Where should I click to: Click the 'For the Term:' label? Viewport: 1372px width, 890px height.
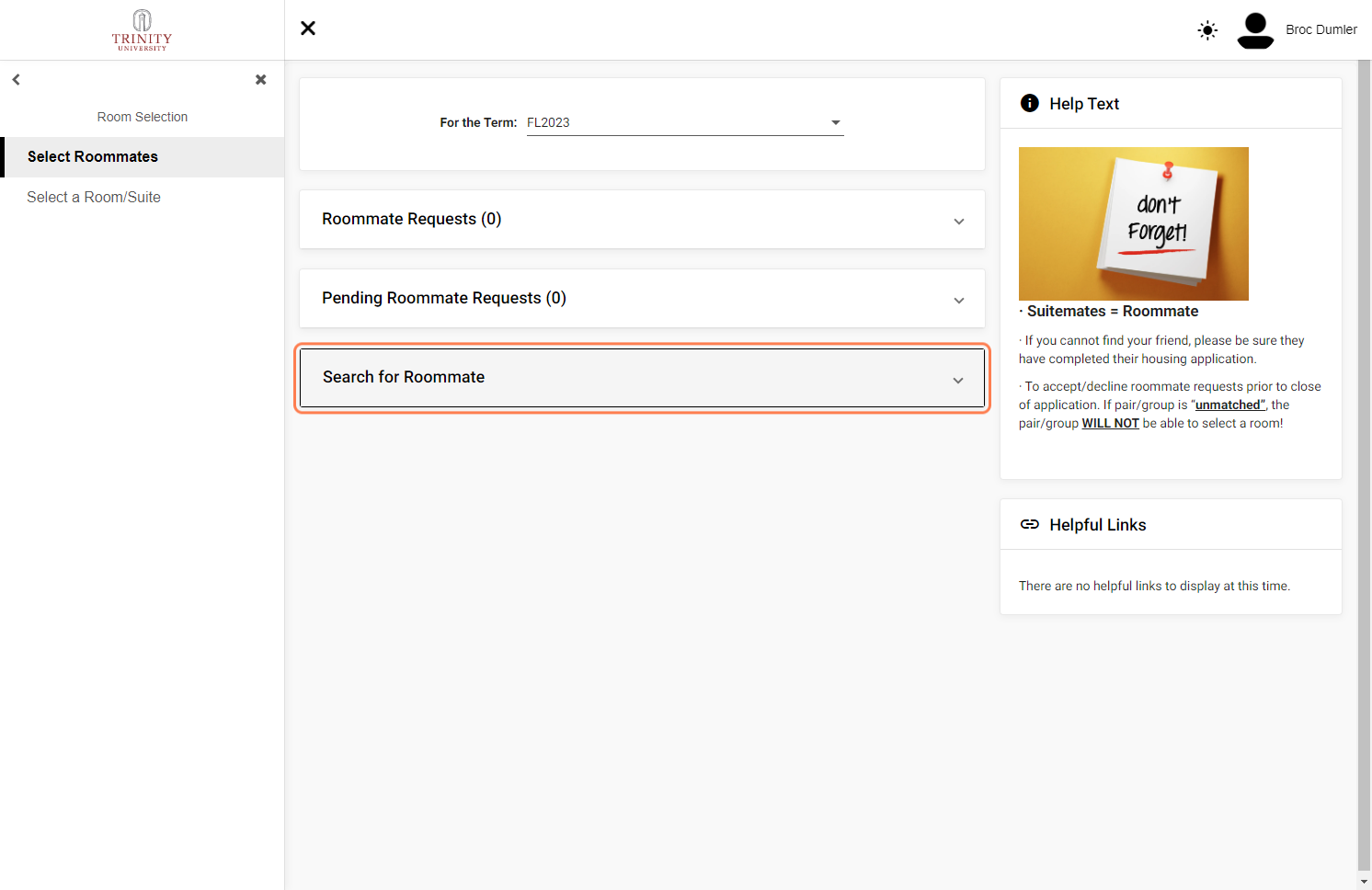pyautogui.click(x=478, y=122)
